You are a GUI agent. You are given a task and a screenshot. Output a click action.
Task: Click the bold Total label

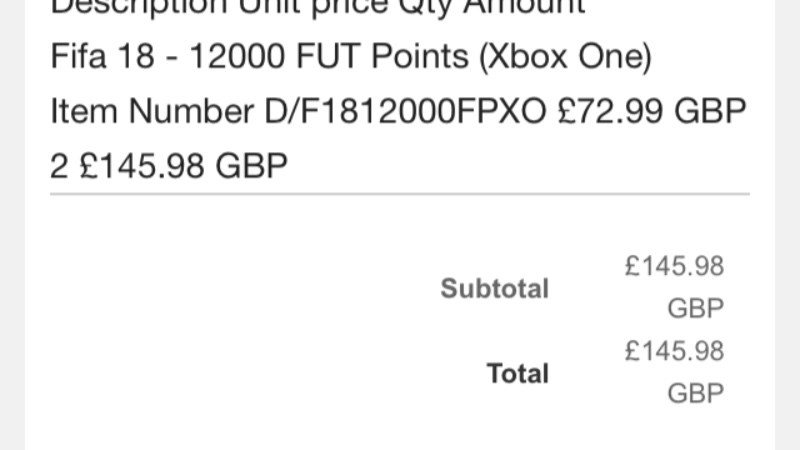click(518, 373)
